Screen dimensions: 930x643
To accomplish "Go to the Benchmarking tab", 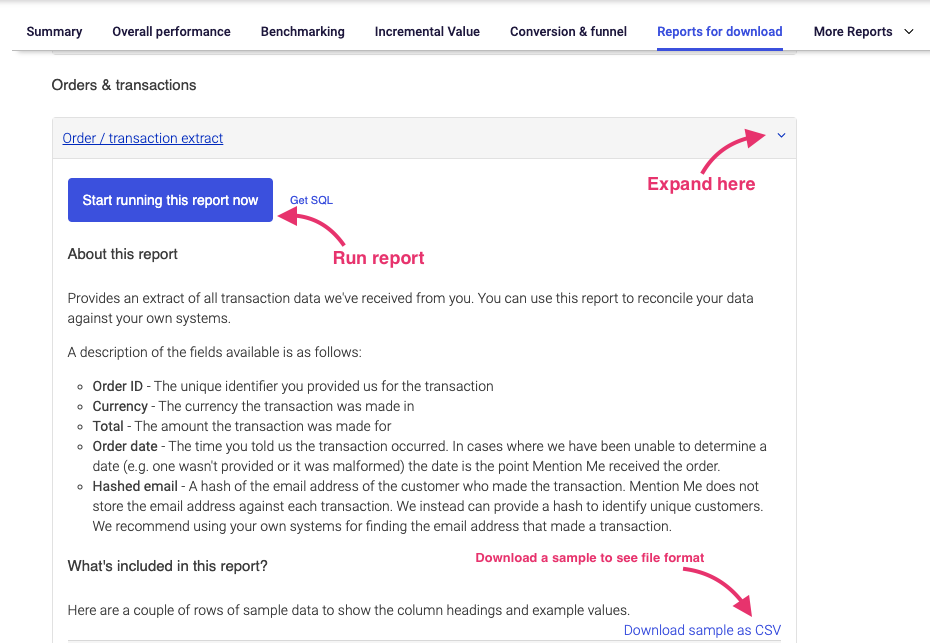I will point(302,32).
